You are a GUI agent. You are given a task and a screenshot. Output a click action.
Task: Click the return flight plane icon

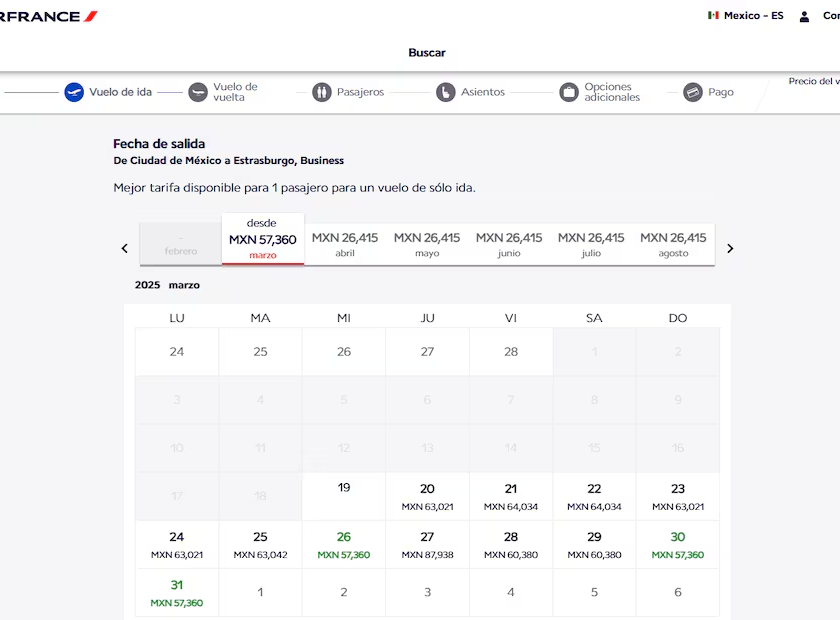[x=198, y=92]
